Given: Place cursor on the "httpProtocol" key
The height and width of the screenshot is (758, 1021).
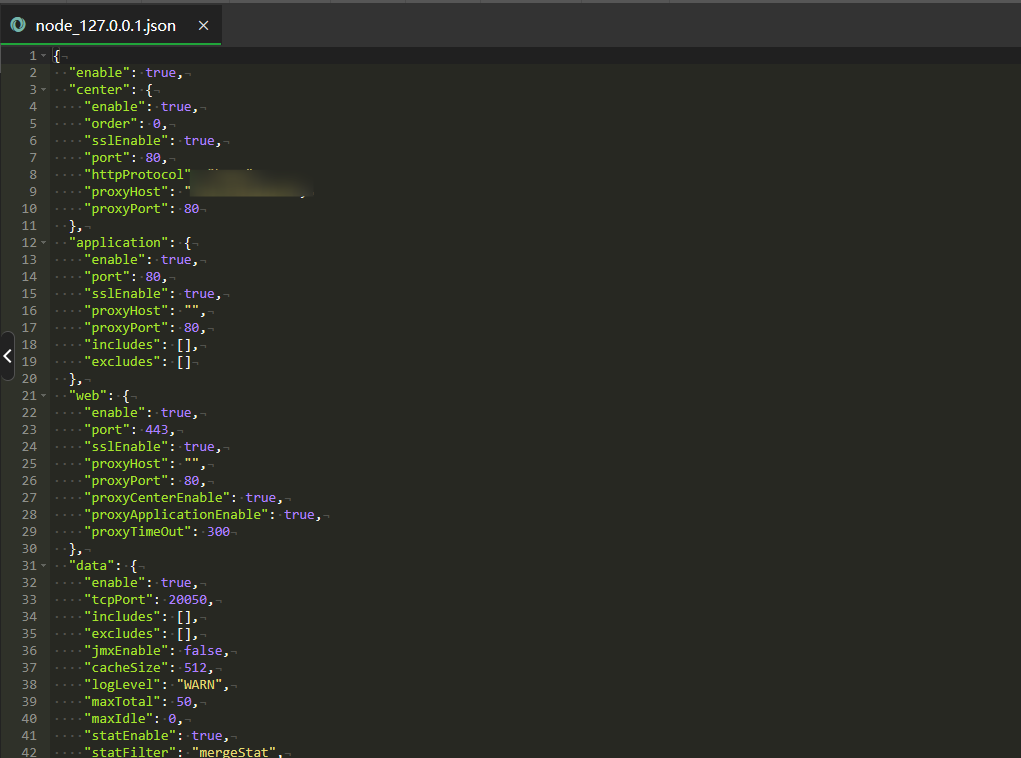Looking at the screenshot, I should [x=137, y=175].
